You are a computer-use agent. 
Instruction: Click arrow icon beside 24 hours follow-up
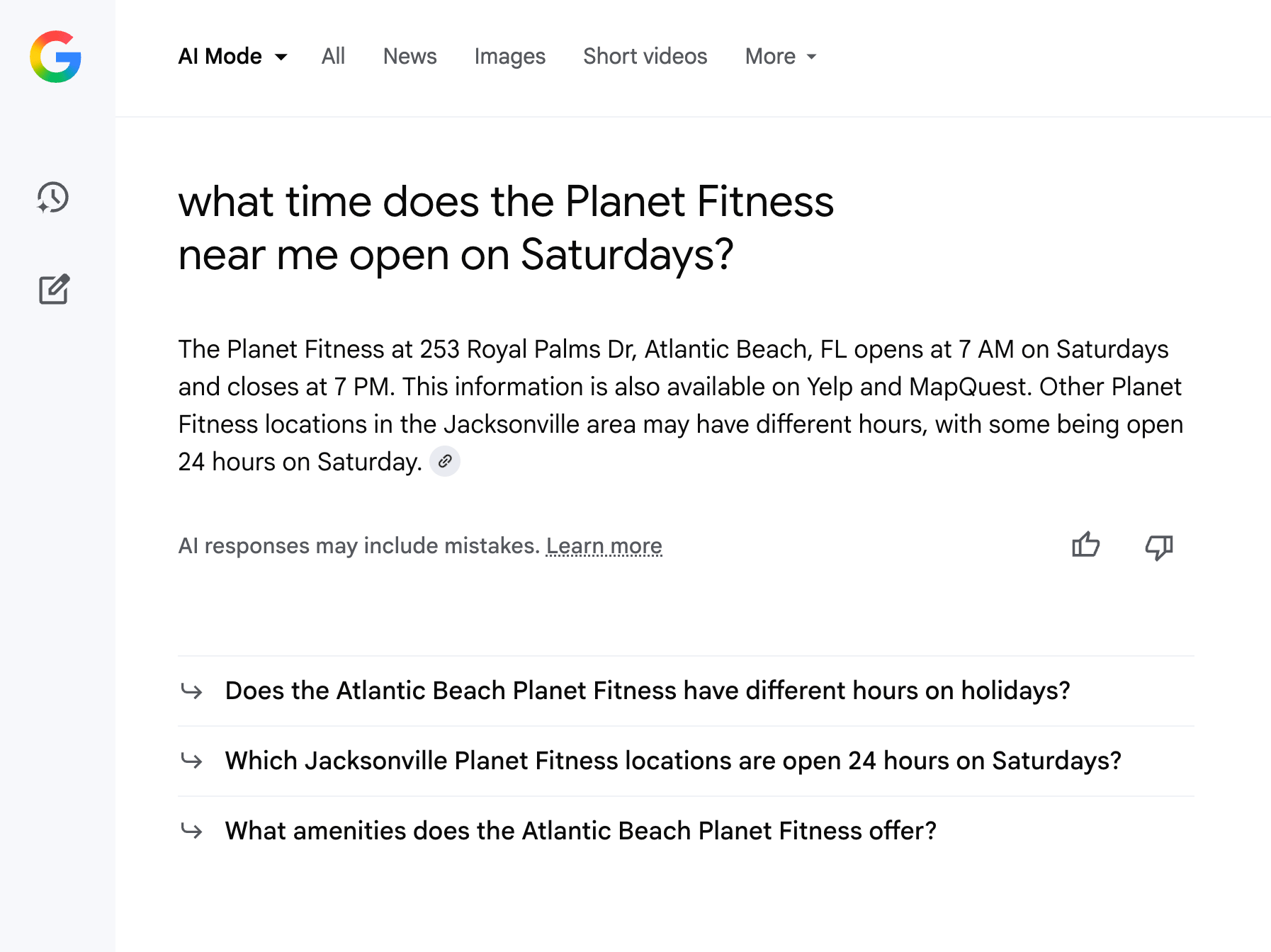coord(191,761)
